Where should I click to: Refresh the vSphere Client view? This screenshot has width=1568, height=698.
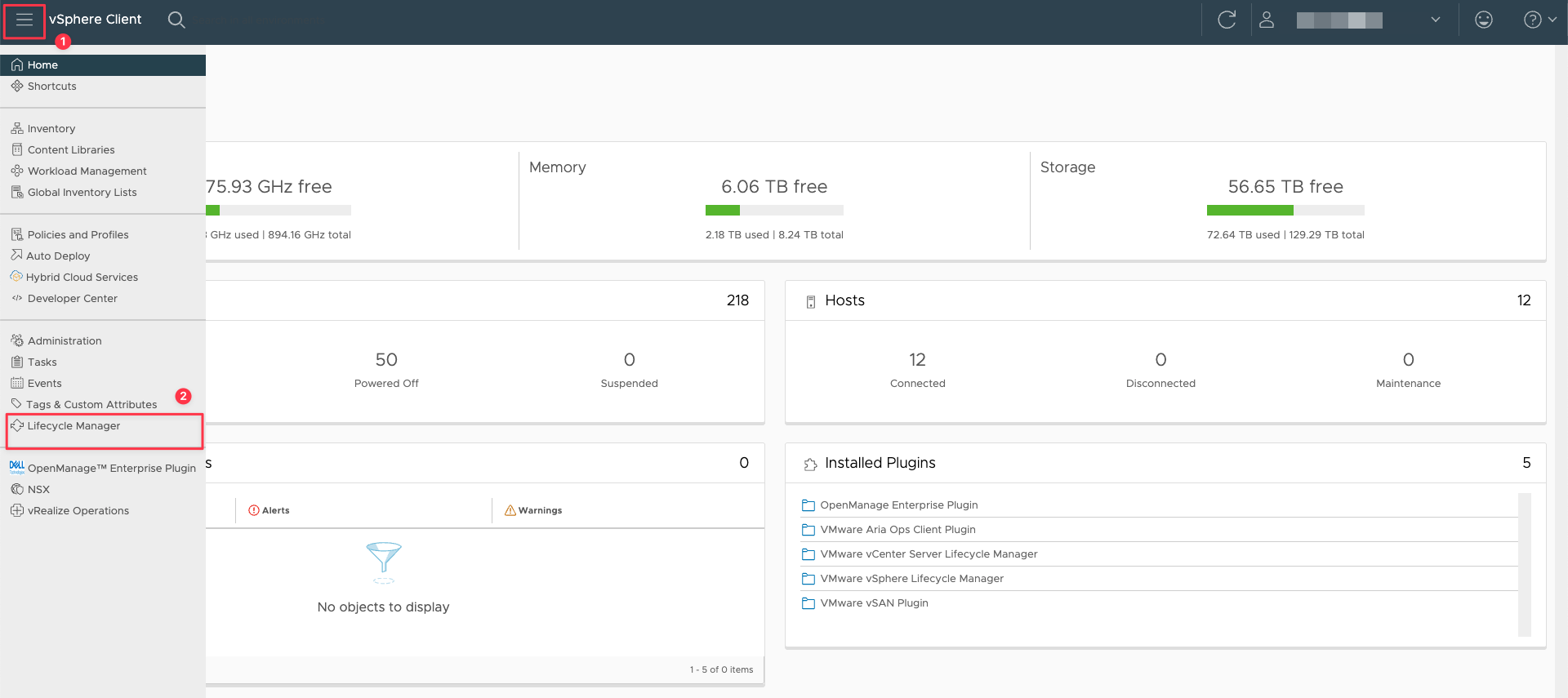(1227, 20)
